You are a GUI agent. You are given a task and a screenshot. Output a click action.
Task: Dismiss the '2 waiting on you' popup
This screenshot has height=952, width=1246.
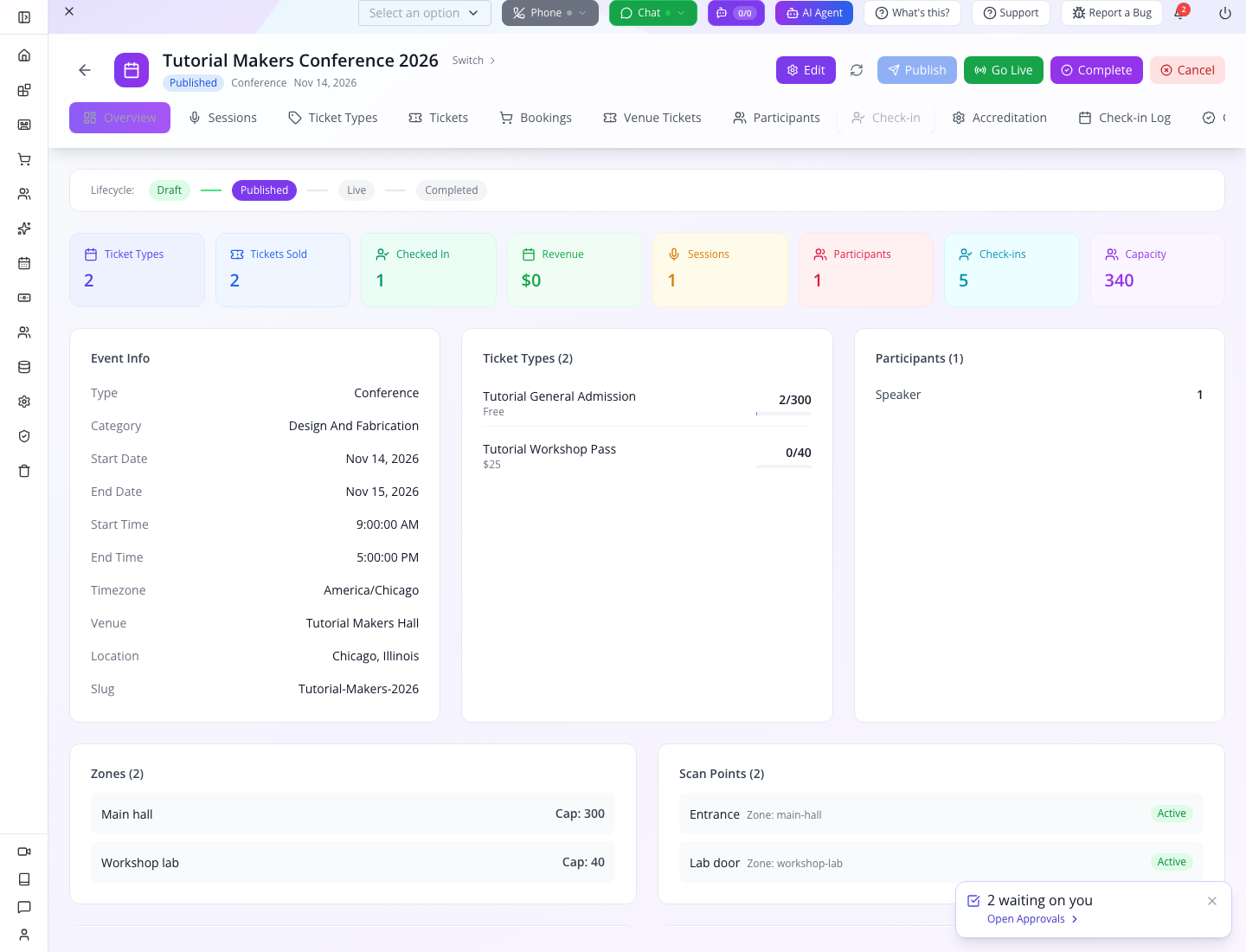tap(1212, 901)
